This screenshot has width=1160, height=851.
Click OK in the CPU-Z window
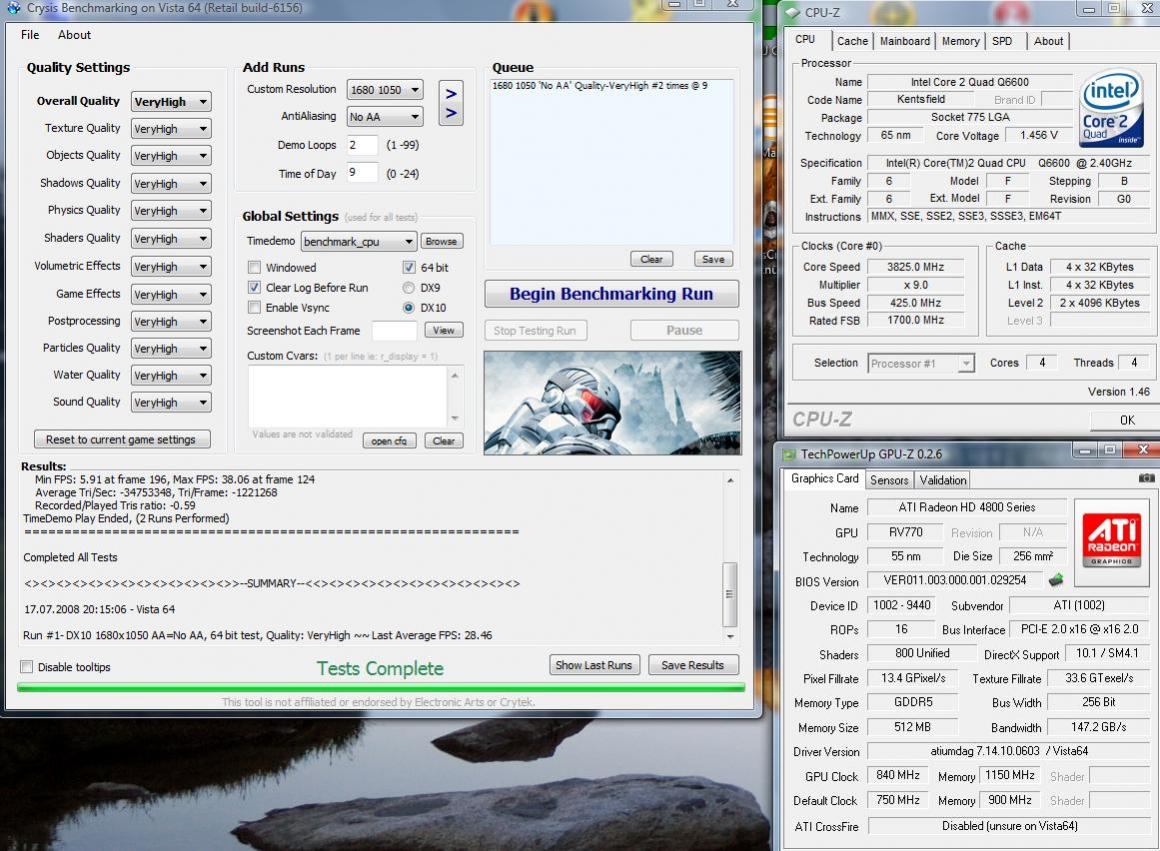coord(1127,420)
